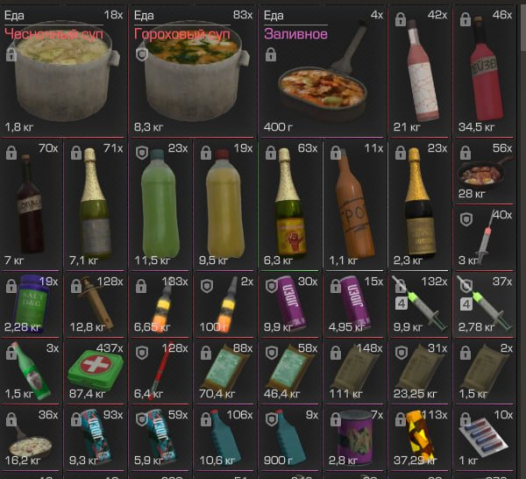This screenshot has height=479, width=526.
Task: Select the purple canned food 7x
Action: tap(355, 438)
